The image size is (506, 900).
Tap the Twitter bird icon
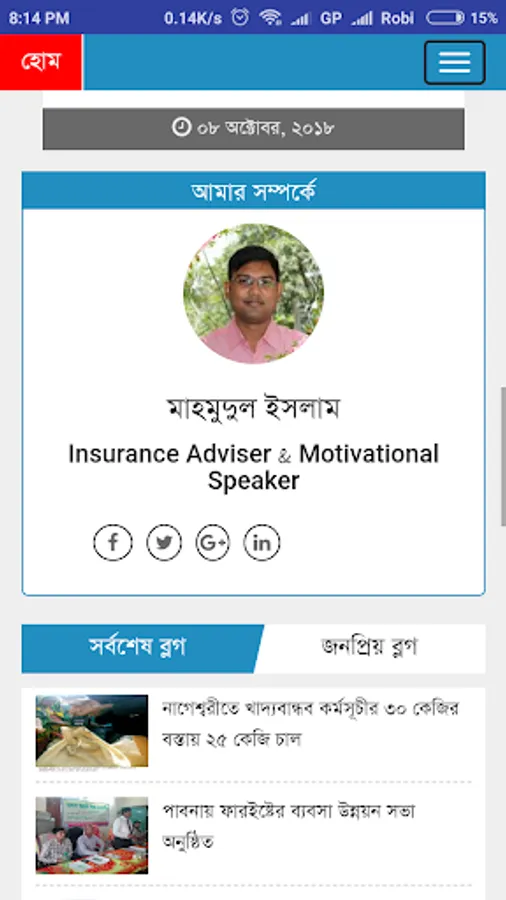pyautogui.click(x=164, y=542)
